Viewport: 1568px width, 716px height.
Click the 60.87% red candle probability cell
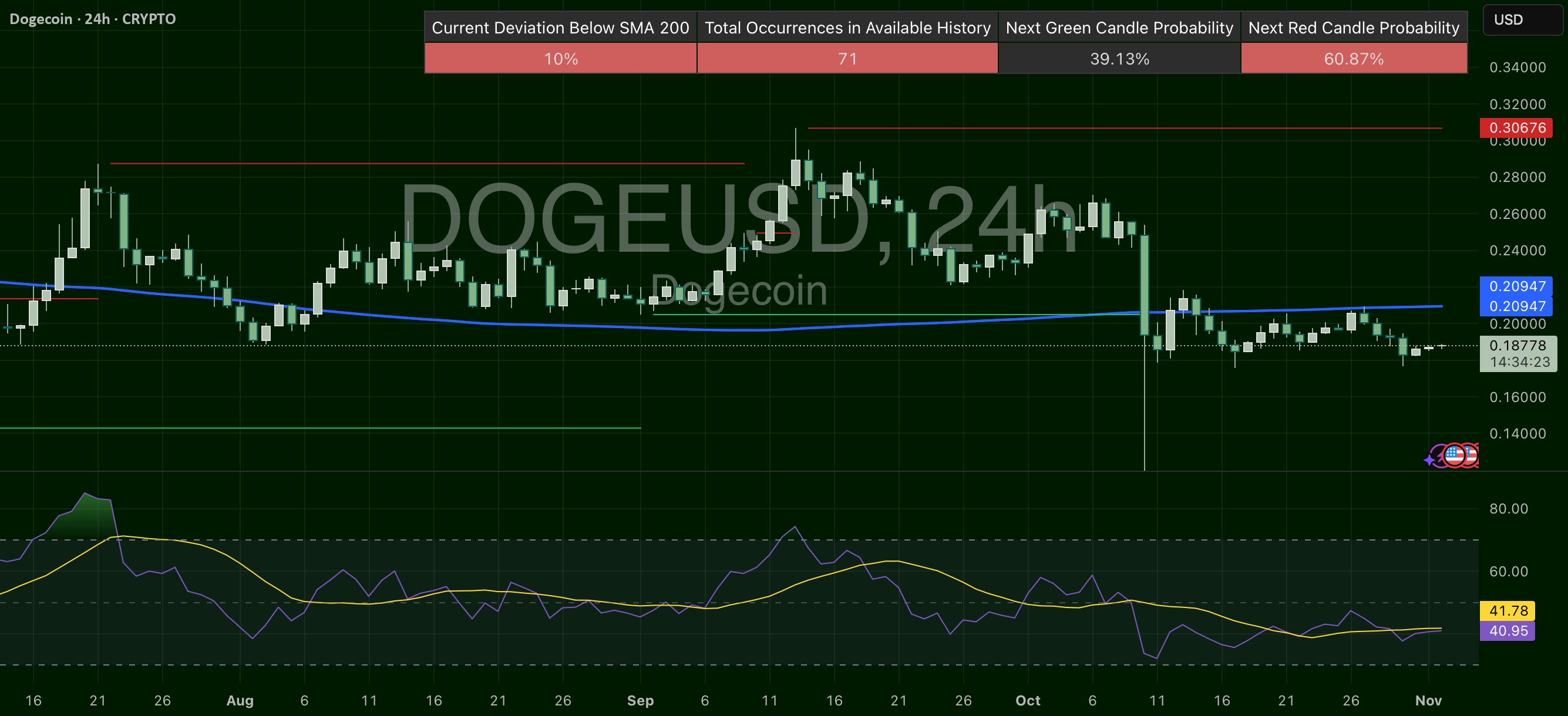tap(1353, 59)
